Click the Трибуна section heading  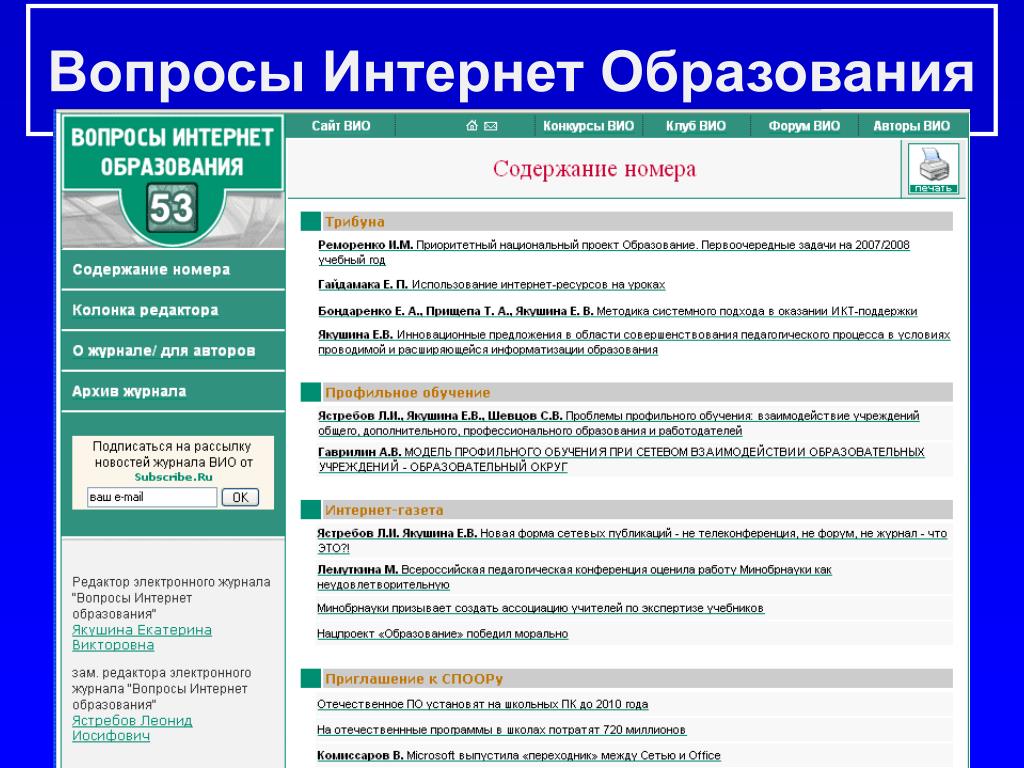coord(355,221)
